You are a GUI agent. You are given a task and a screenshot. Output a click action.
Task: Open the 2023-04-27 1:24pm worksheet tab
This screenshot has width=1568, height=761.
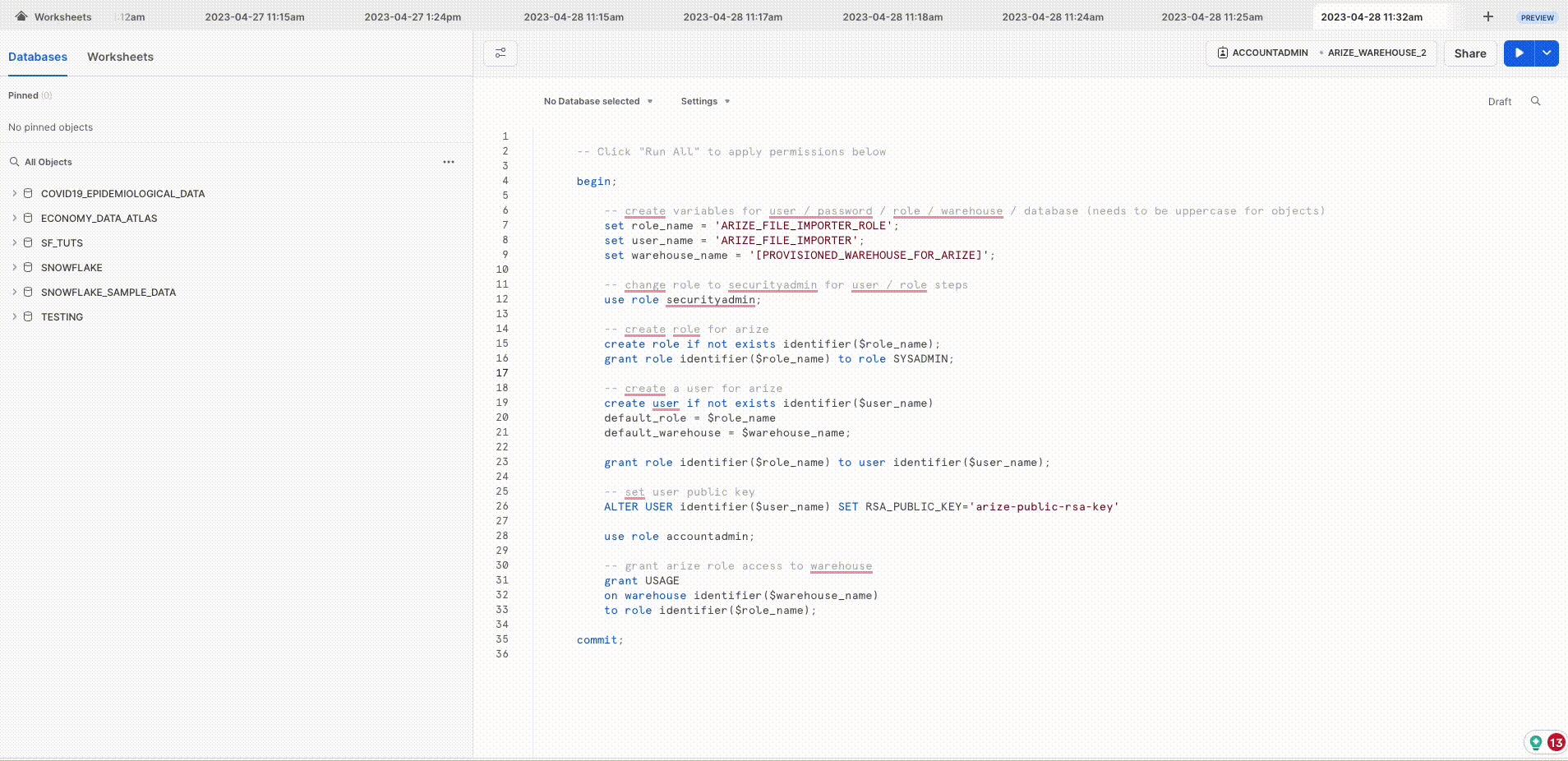pos(413,16)
